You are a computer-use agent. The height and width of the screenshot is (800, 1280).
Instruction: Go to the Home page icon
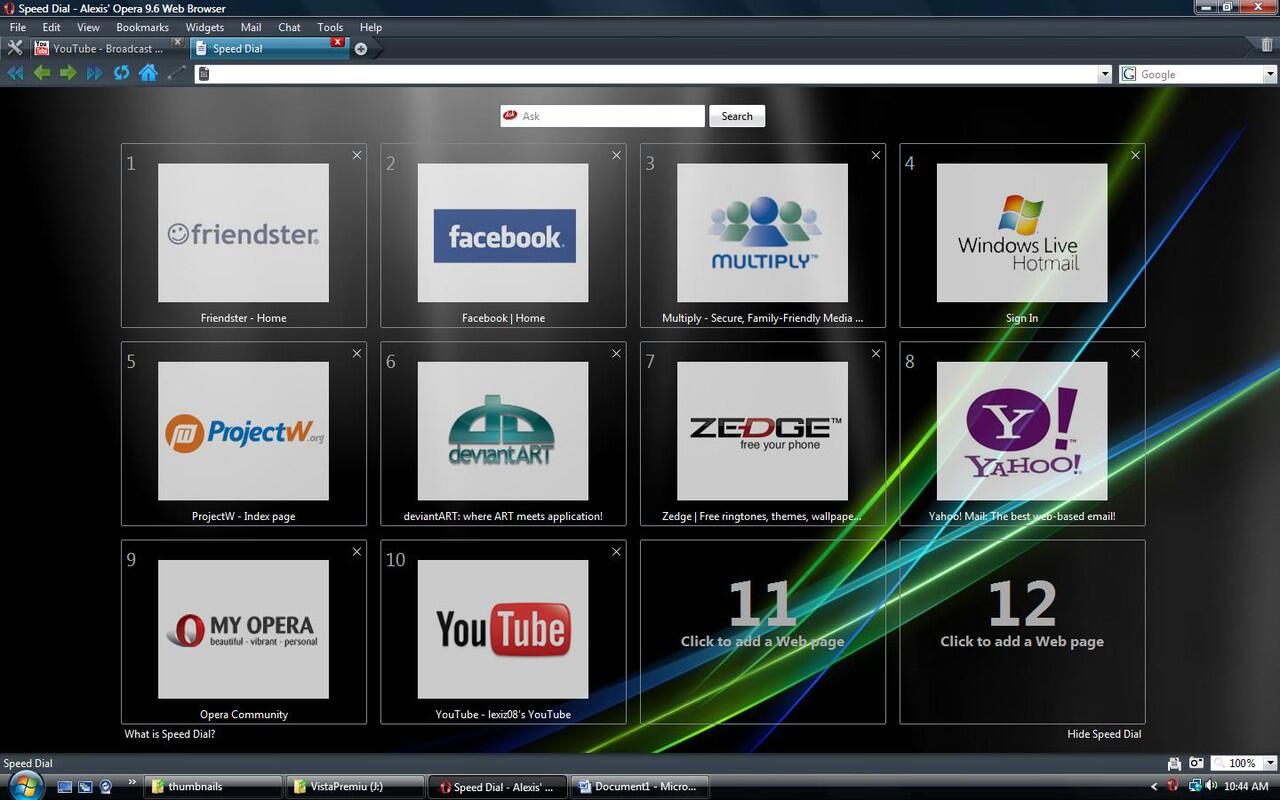tap(148, 73)
